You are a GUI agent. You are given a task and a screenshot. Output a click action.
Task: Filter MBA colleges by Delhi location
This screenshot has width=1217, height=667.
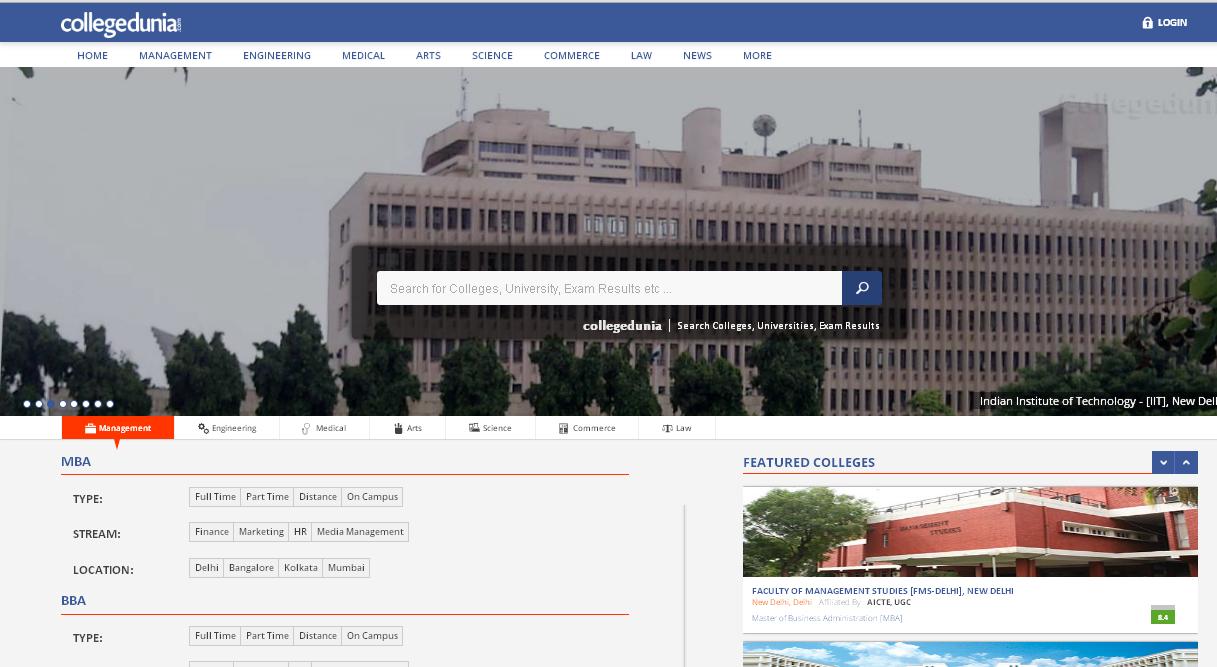(x=207, y=568)
